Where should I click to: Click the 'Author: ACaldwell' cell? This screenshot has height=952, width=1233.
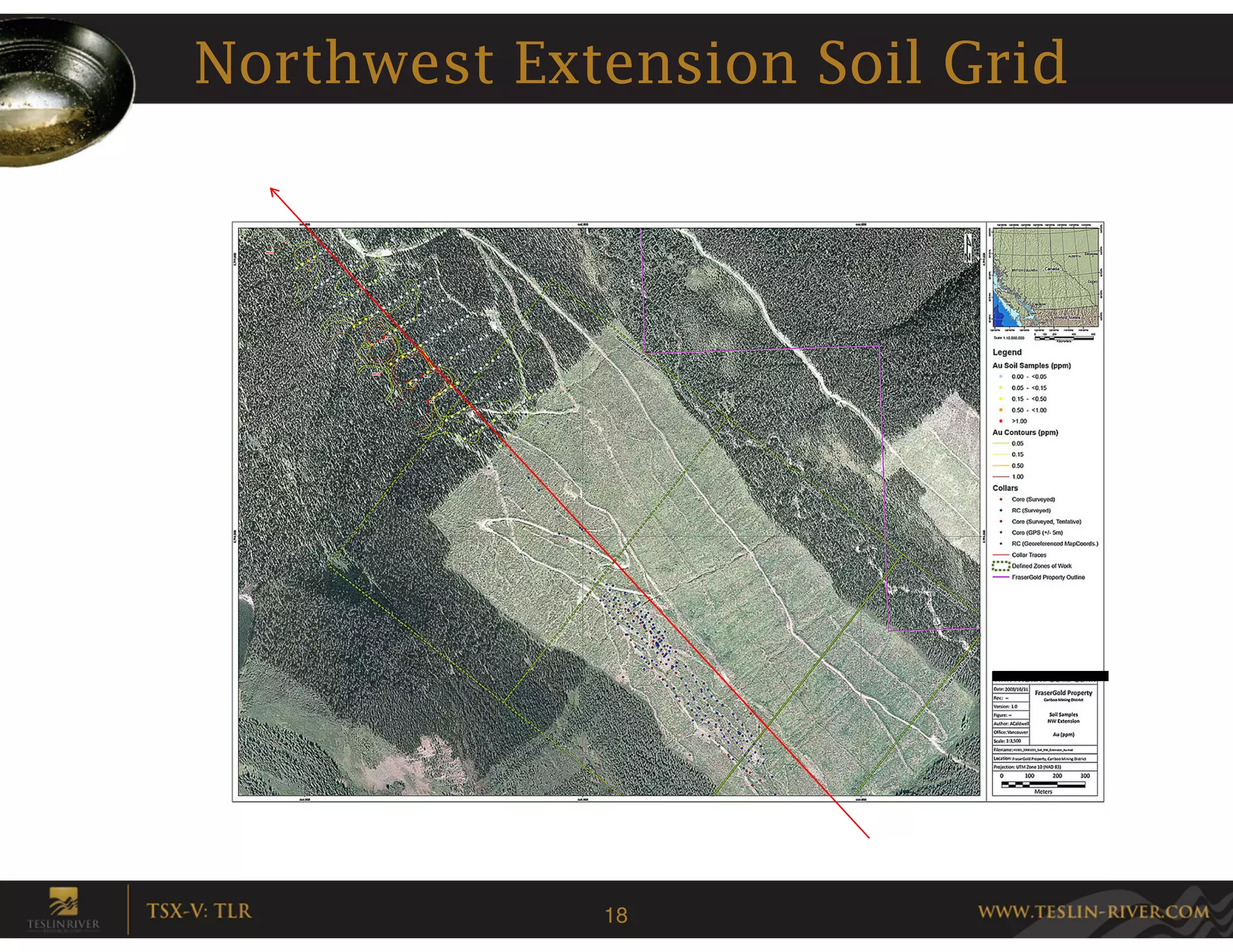point(1011,724)
